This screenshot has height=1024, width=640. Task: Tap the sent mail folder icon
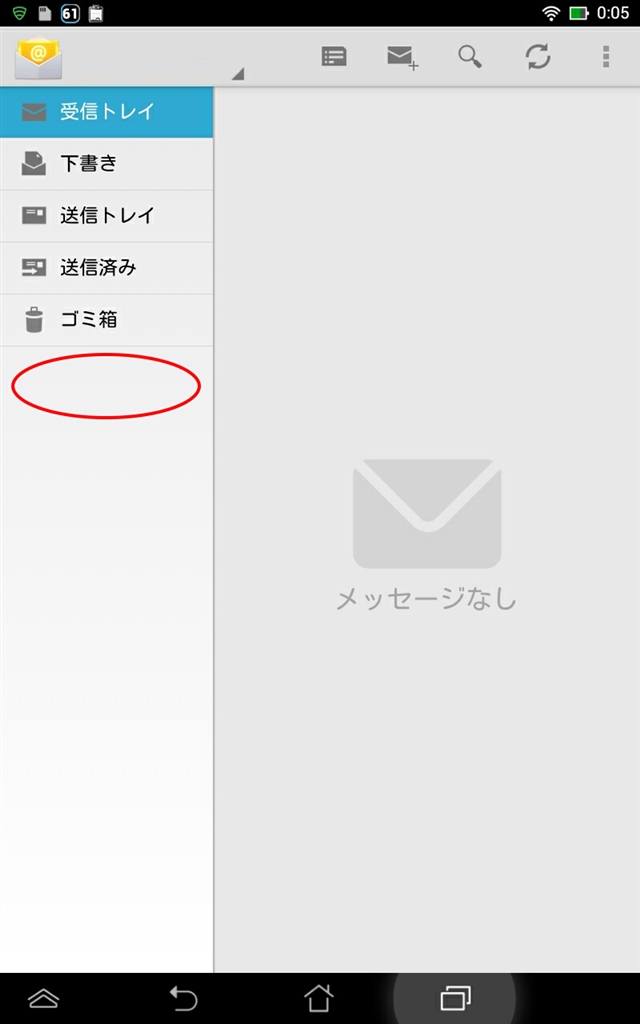click(34, 267)
